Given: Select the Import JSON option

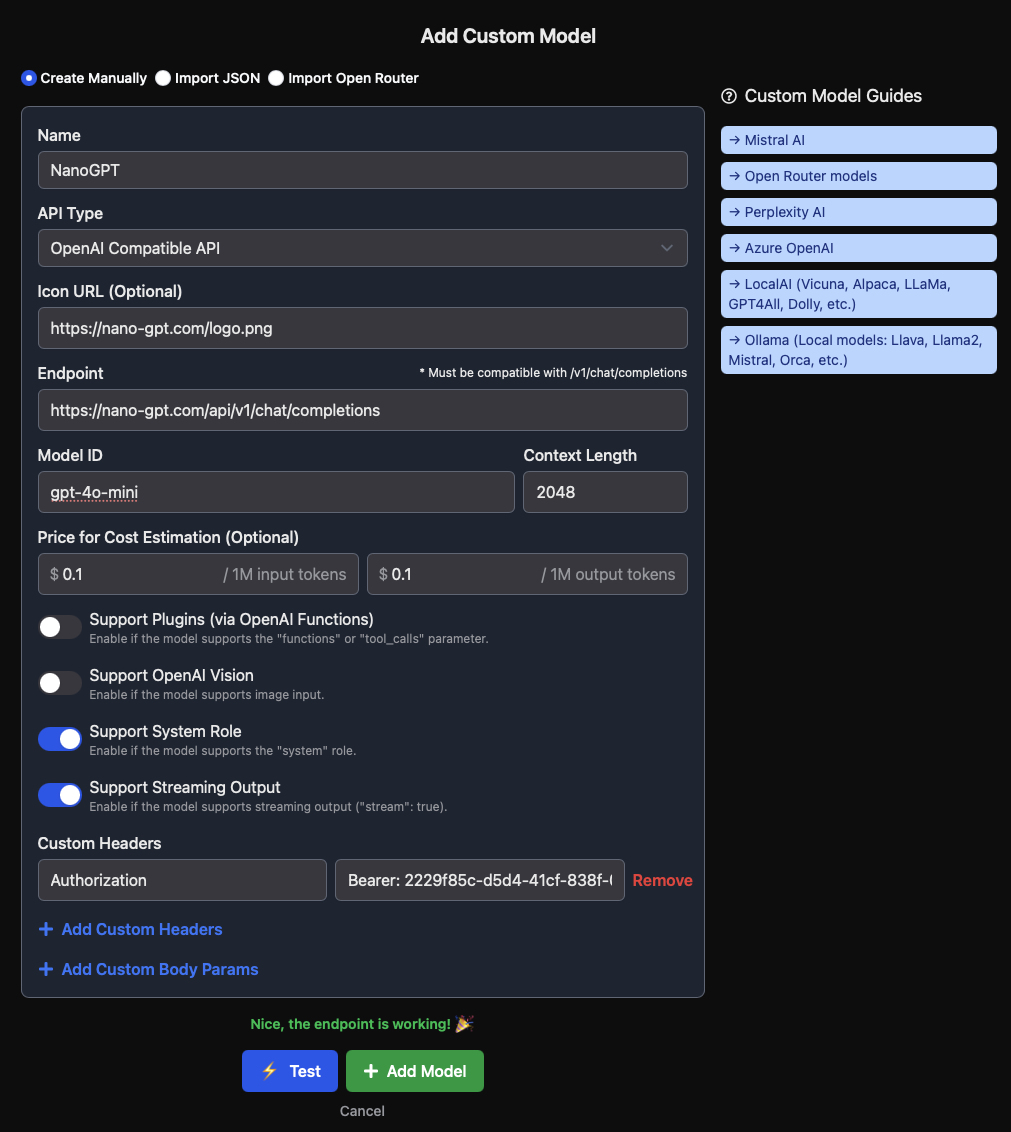Looking at the screenshot, I should click(x=163, y=77).
